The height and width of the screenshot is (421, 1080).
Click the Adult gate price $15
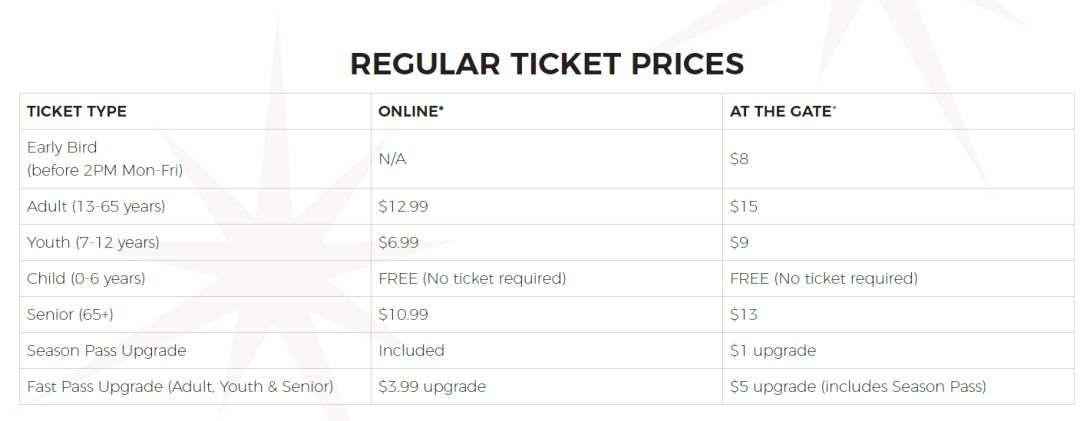click(744, 207)
